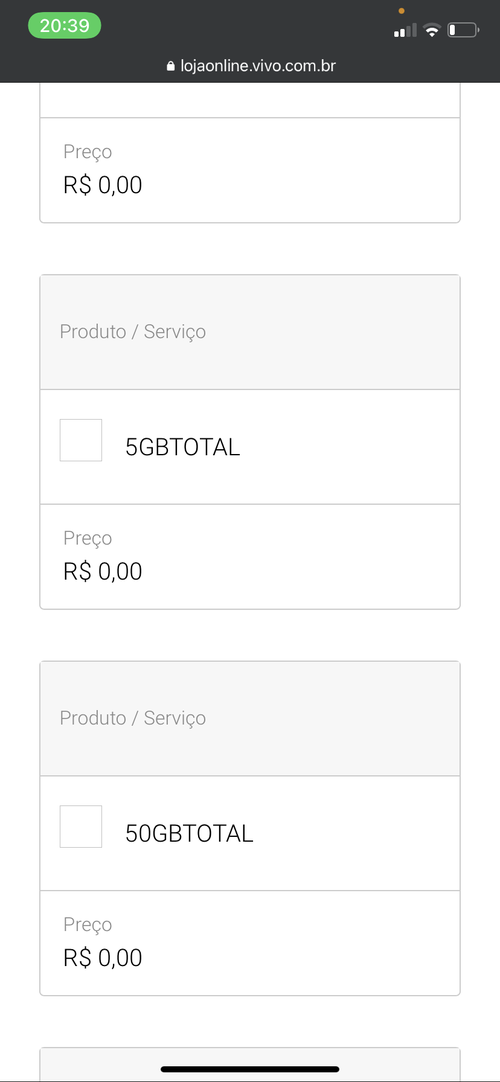The height and width of the screenshot is (1082, 500).
Task: Select the 50GBTOTAL product label
Action: coord(189,834)
